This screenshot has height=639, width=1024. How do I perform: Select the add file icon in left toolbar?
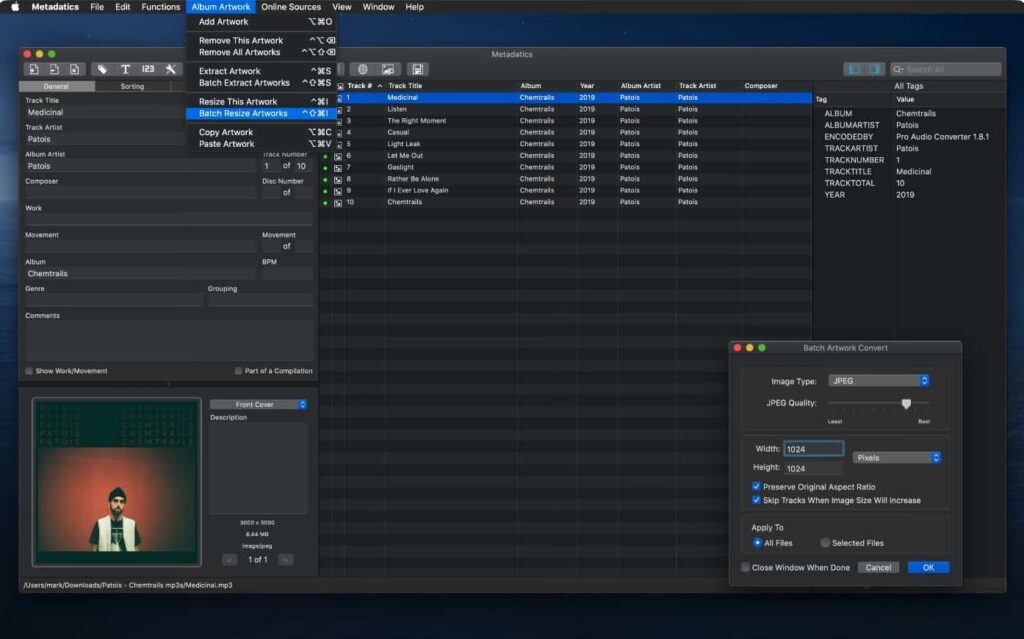click(x=35, y=70)
